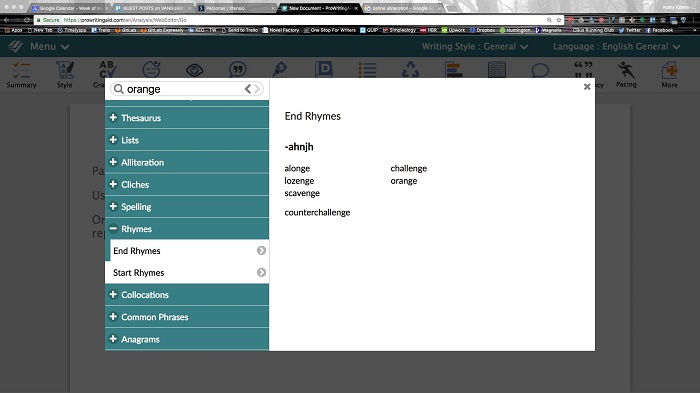Select the recycle arrows toolbar icon
The image size is (700, 393).
point(410,70)
